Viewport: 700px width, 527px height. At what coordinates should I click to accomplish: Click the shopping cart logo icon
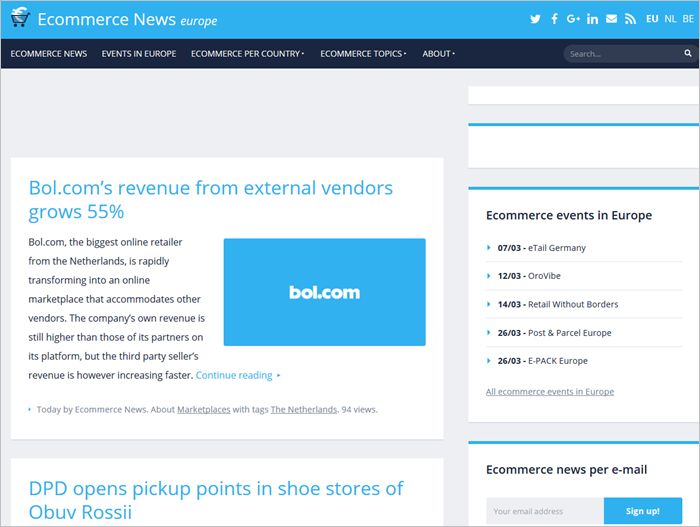20,17
